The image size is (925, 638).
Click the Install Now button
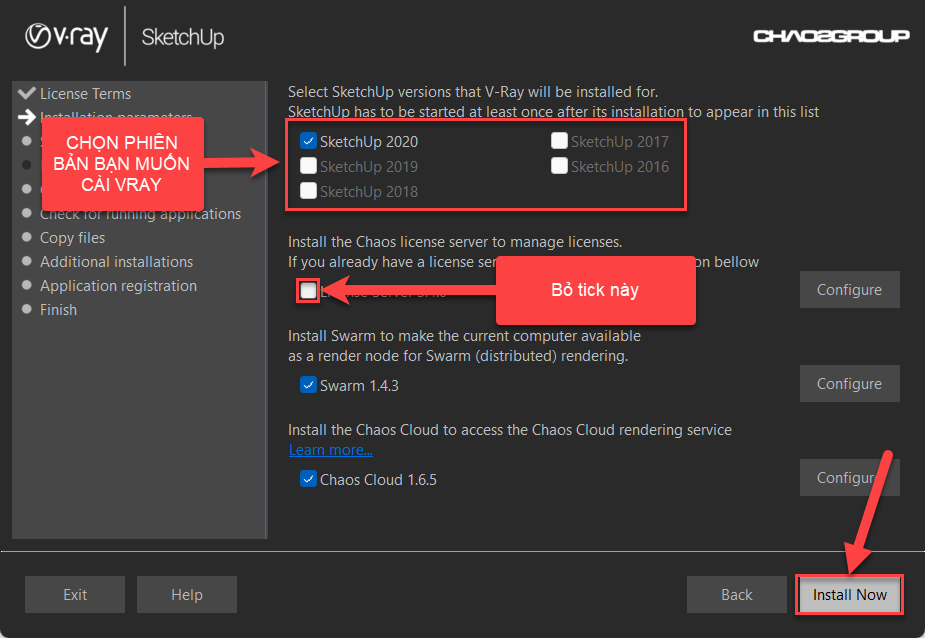pos(849,594)
